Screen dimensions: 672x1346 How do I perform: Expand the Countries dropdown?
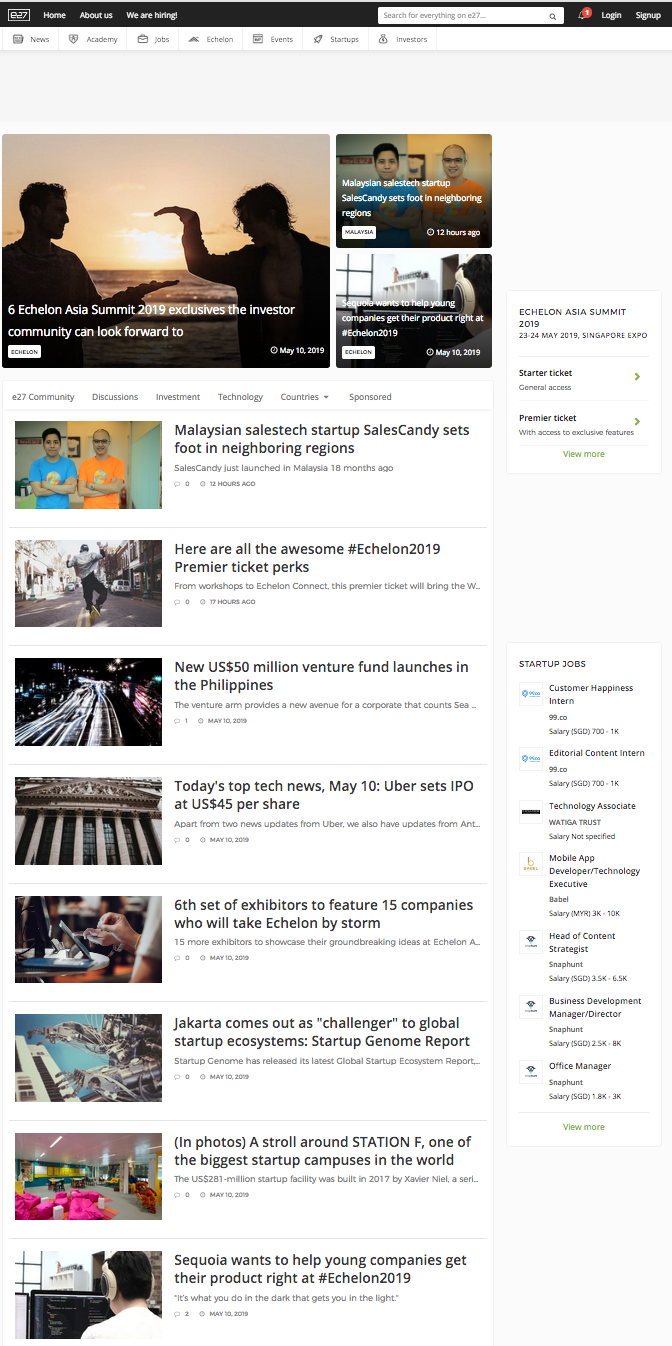click(305, 397)
